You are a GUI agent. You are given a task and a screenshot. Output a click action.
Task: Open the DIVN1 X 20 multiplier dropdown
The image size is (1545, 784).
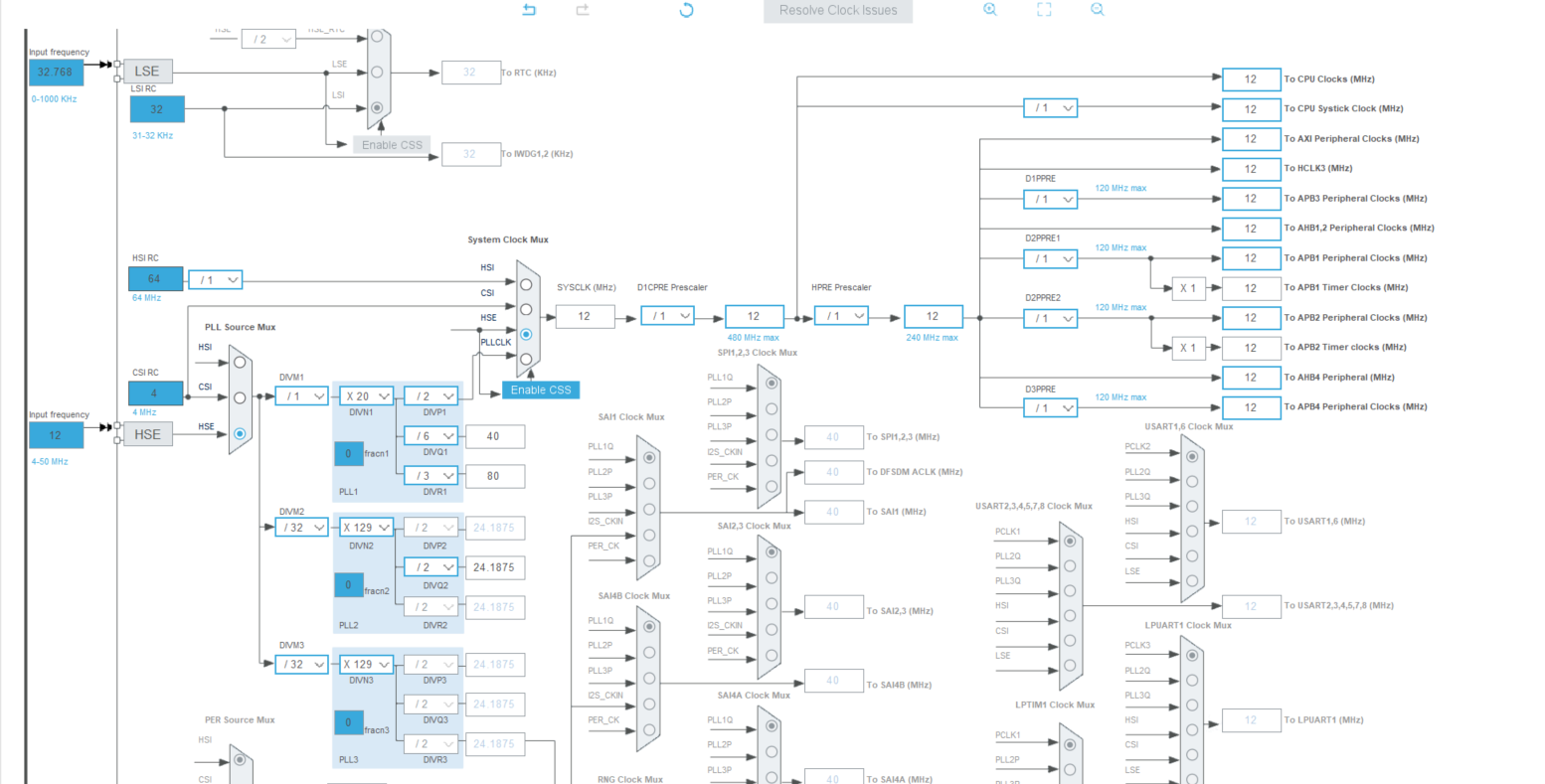click(x=368, y=395)
